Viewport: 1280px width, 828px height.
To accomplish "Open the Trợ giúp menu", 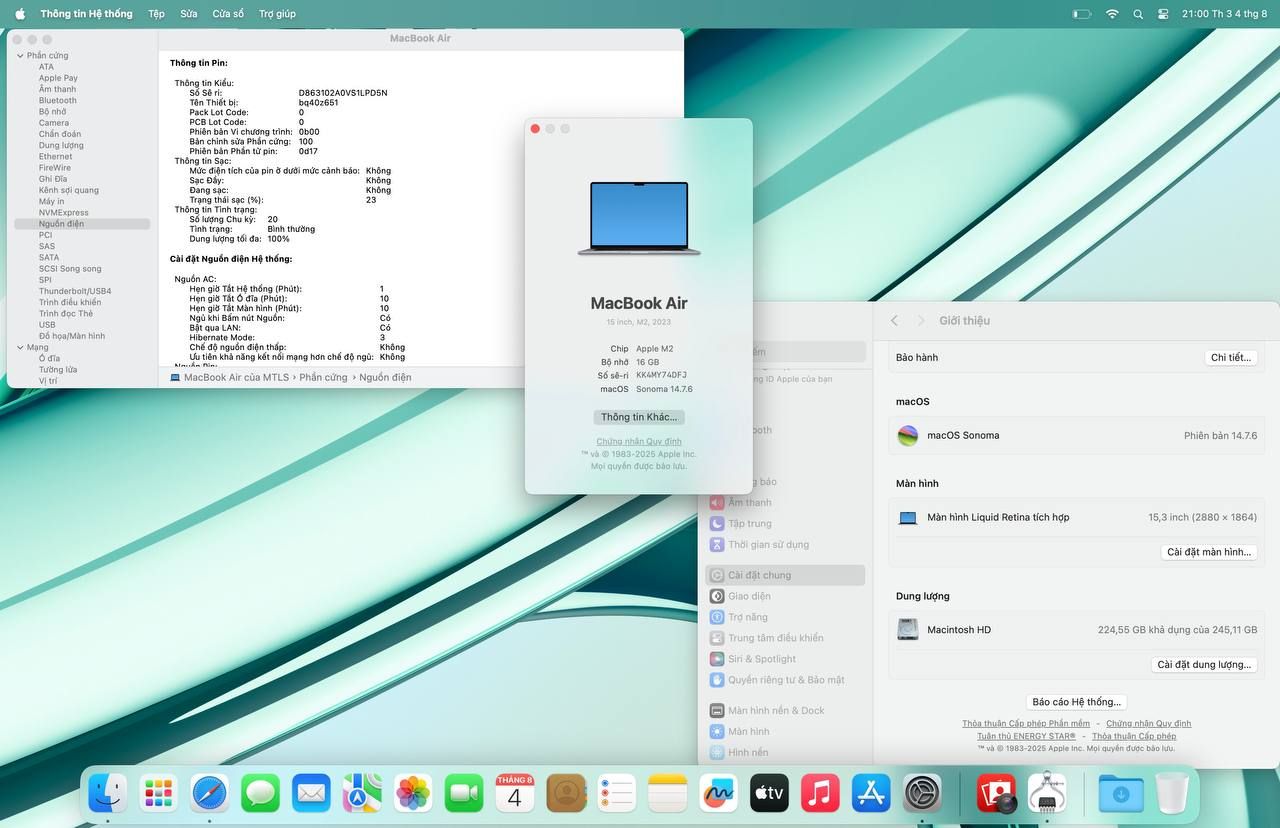I will [x=277, y=14].
